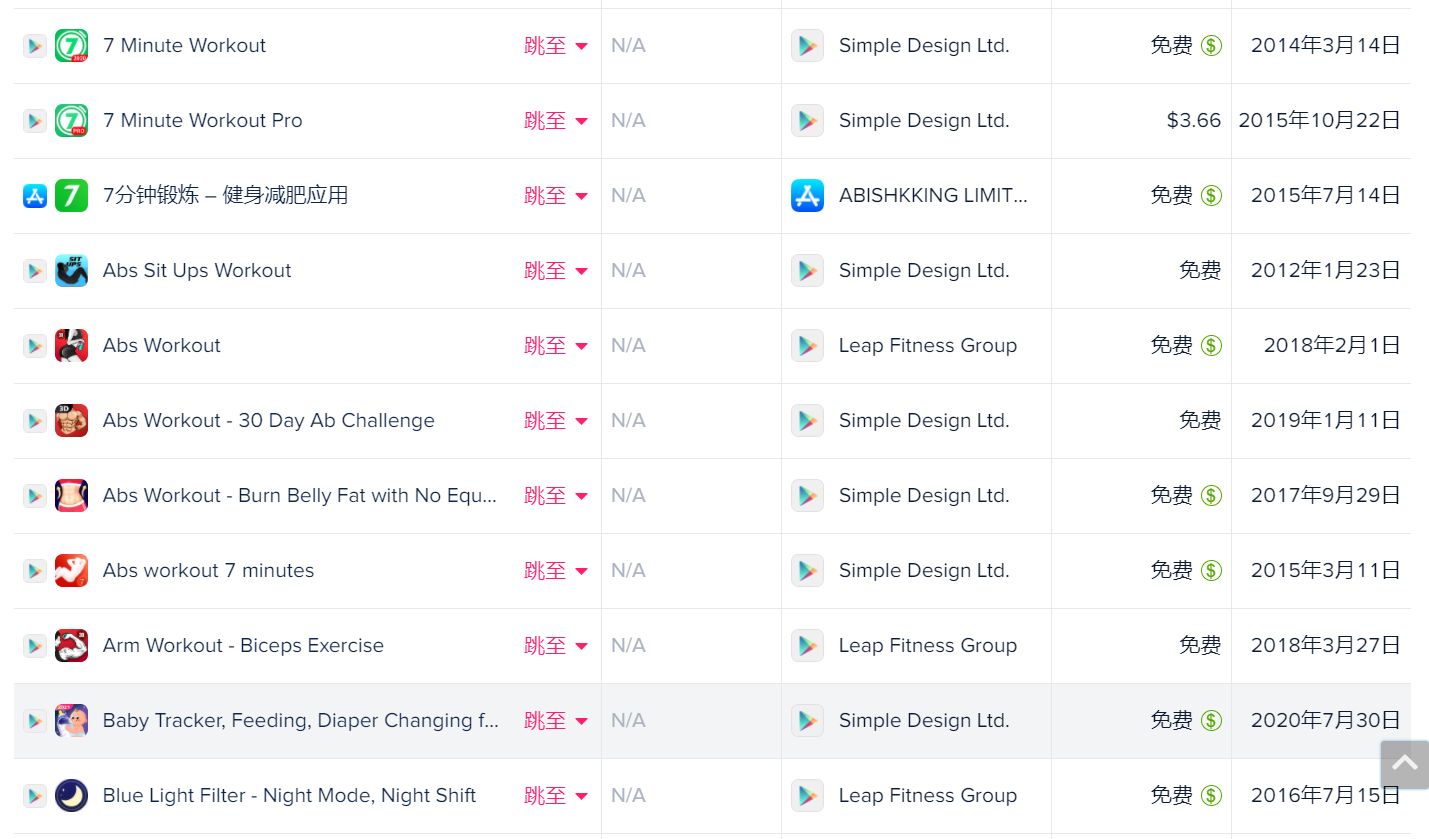
Task: Click publisher ABISHKKING LIMITED link
Action: click(932, 196)
